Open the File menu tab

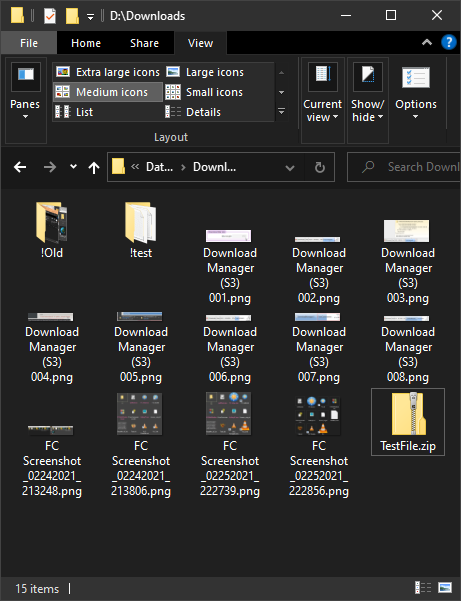(29, 43)
